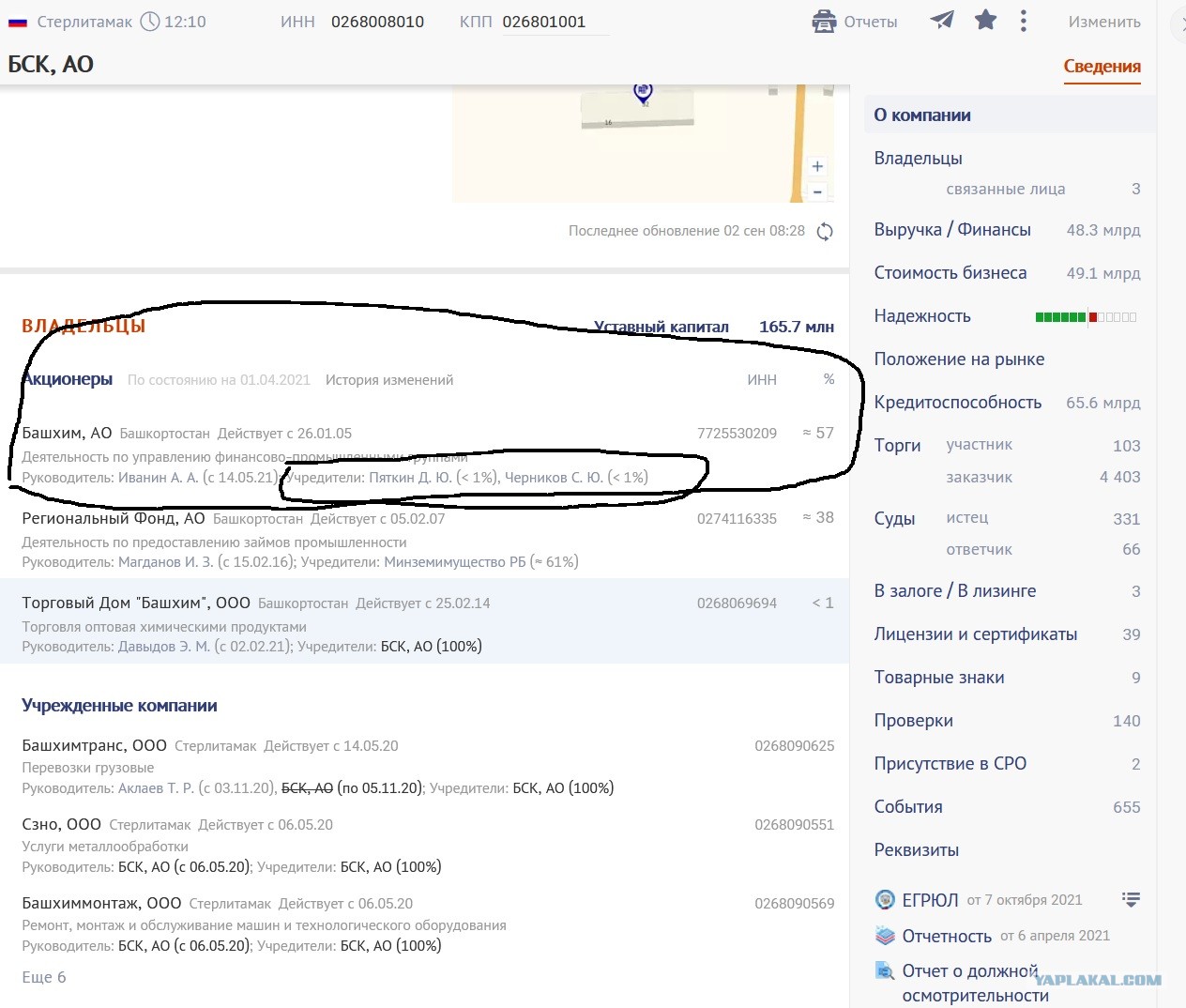Click the Надежность reliability bar

(1086, 317)
